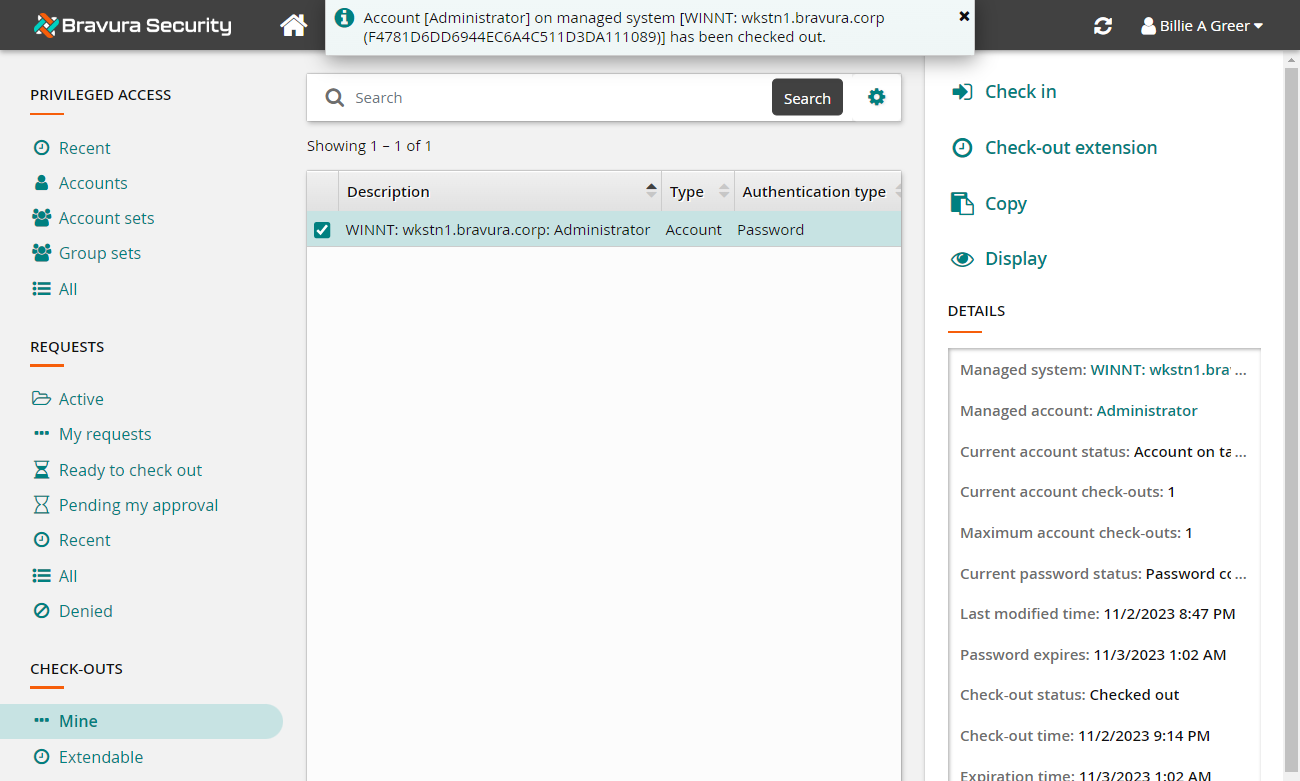1300x781 pixels.
Task: Sort by Description column arrows
Action: pyautogui.click(x=651, y=191)
